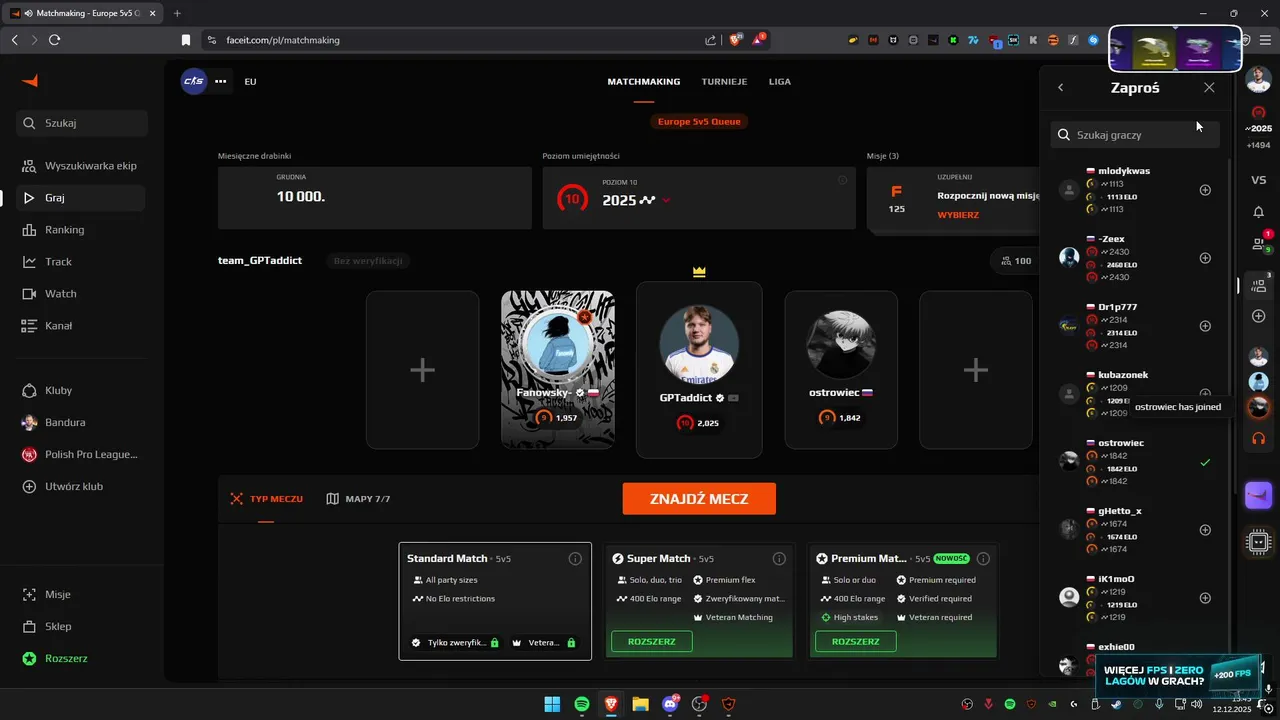Open profile avatar at top right
Viewport: 1280px width, 720px height.
click(x=1259, y=81)
